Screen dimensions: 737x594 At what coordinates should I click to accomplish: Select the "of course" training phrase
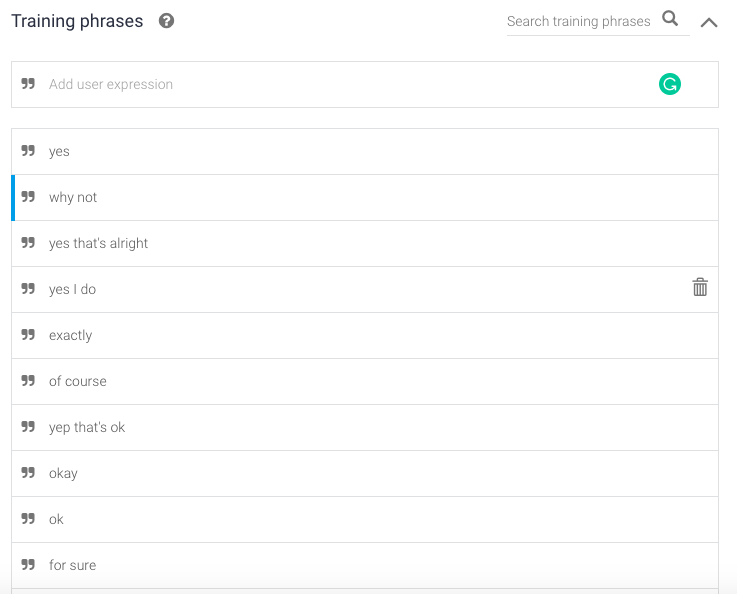click(365, 382)
